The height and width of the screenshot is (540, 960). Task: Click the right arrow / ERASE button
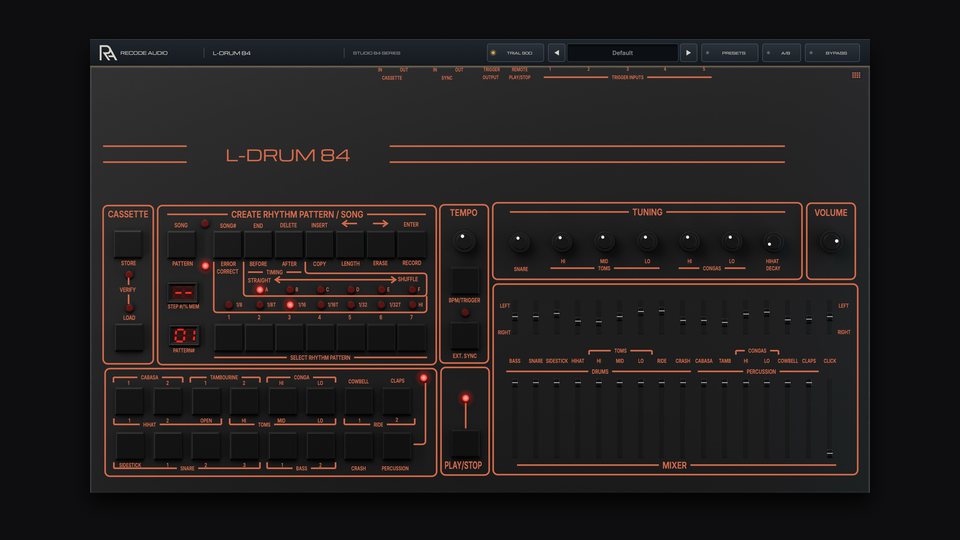click(x=381, y=244)
